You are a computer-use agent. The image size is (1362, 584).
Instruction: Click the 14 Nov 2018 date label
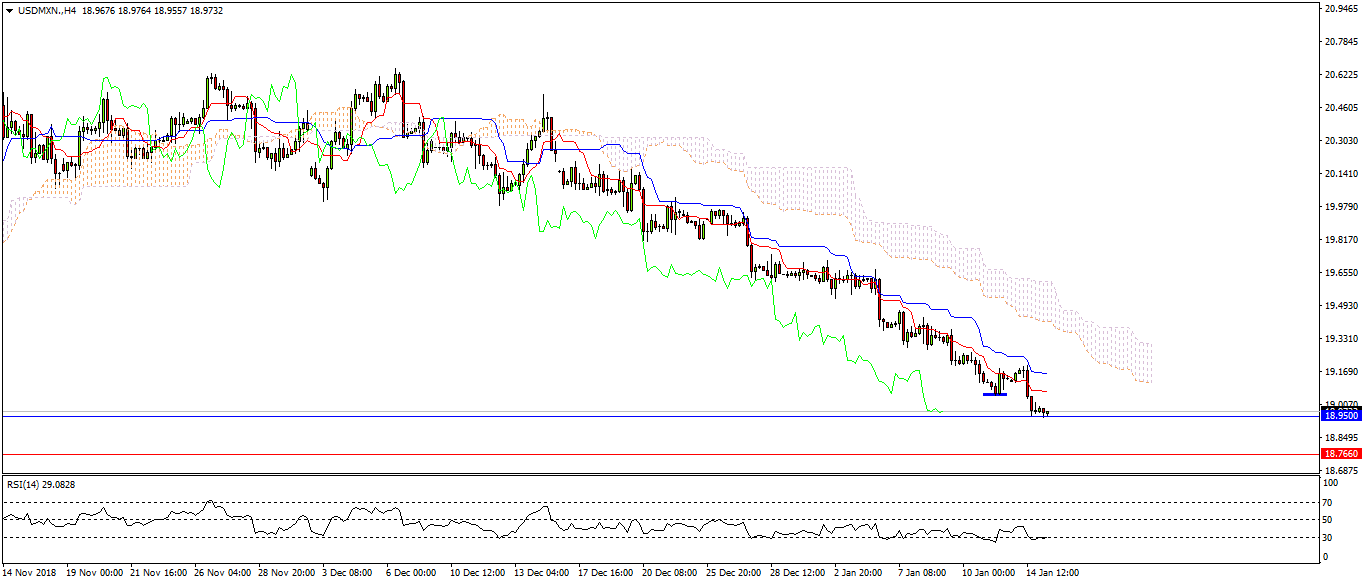31,573
